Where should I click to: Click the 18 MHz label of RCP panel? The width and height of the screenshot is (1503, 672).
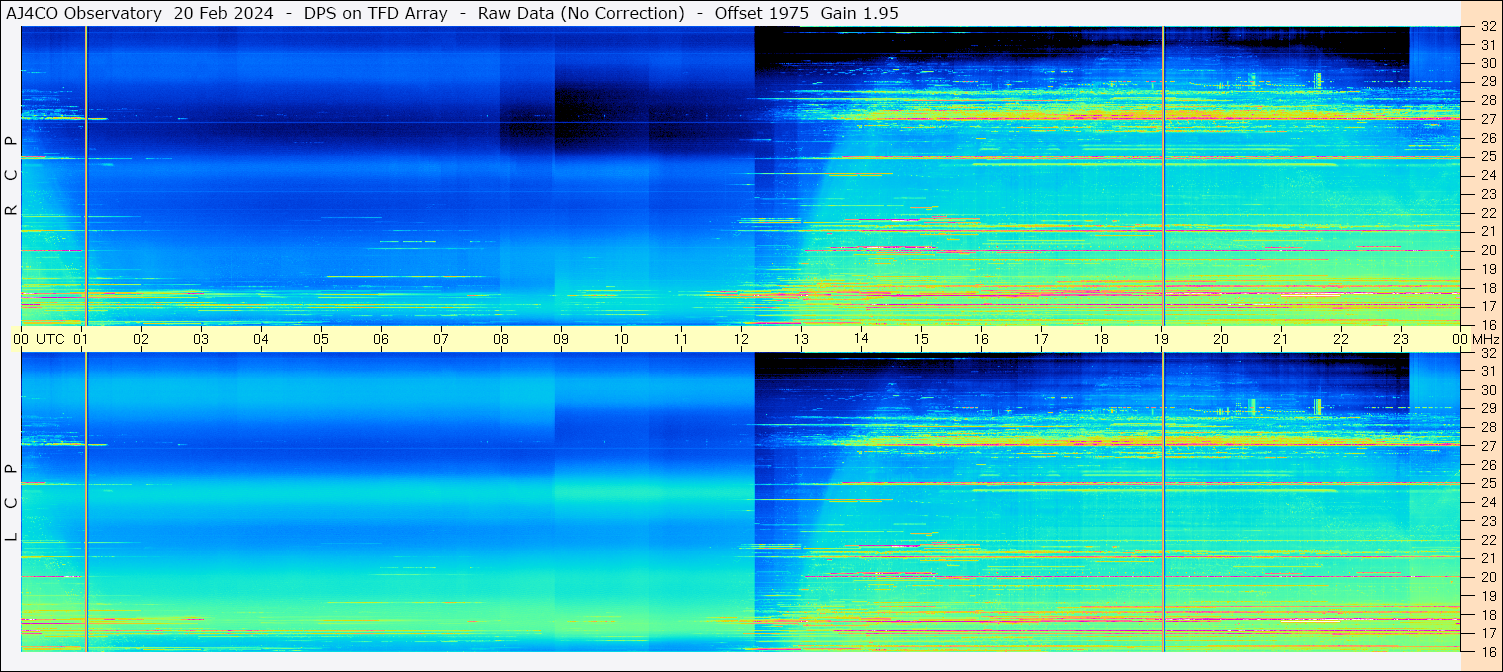coord(1488,287)
